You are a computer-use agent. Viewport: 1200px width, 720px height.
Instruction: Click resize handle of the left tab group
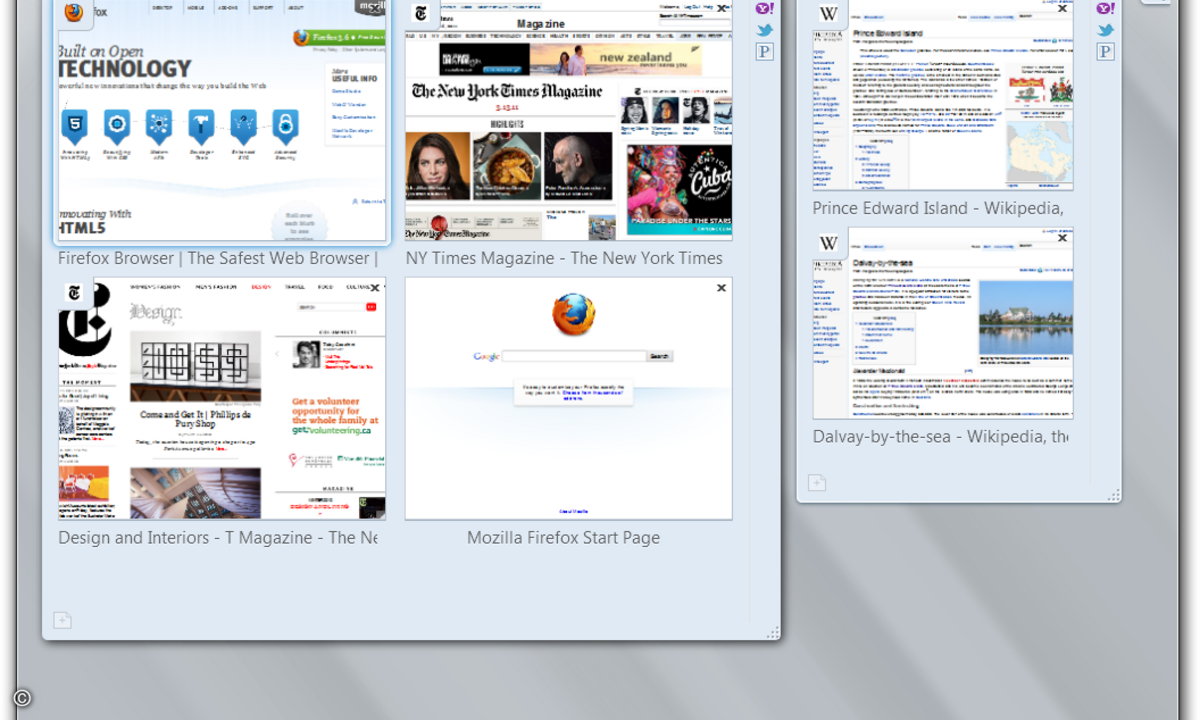[772, 632]
